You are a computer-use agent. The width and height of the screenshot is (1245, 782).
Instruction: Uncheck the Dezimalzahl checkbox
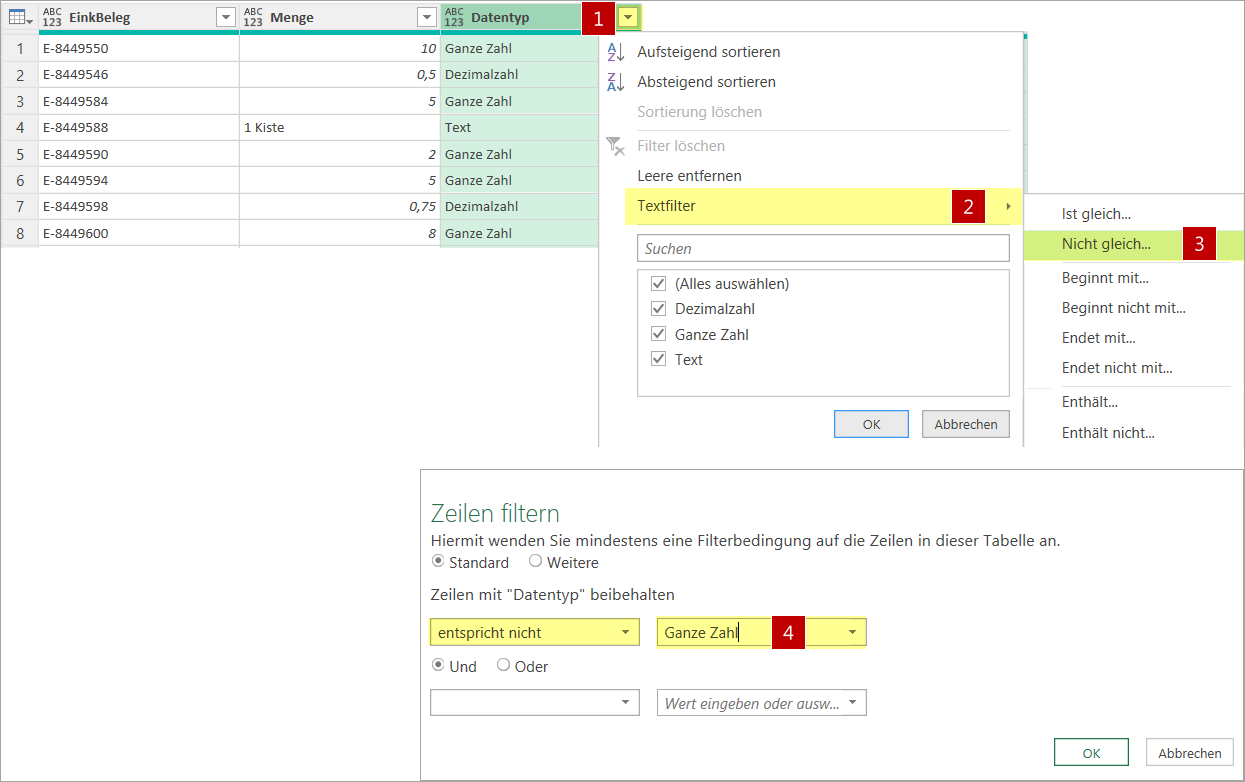(x=658, y=309)
